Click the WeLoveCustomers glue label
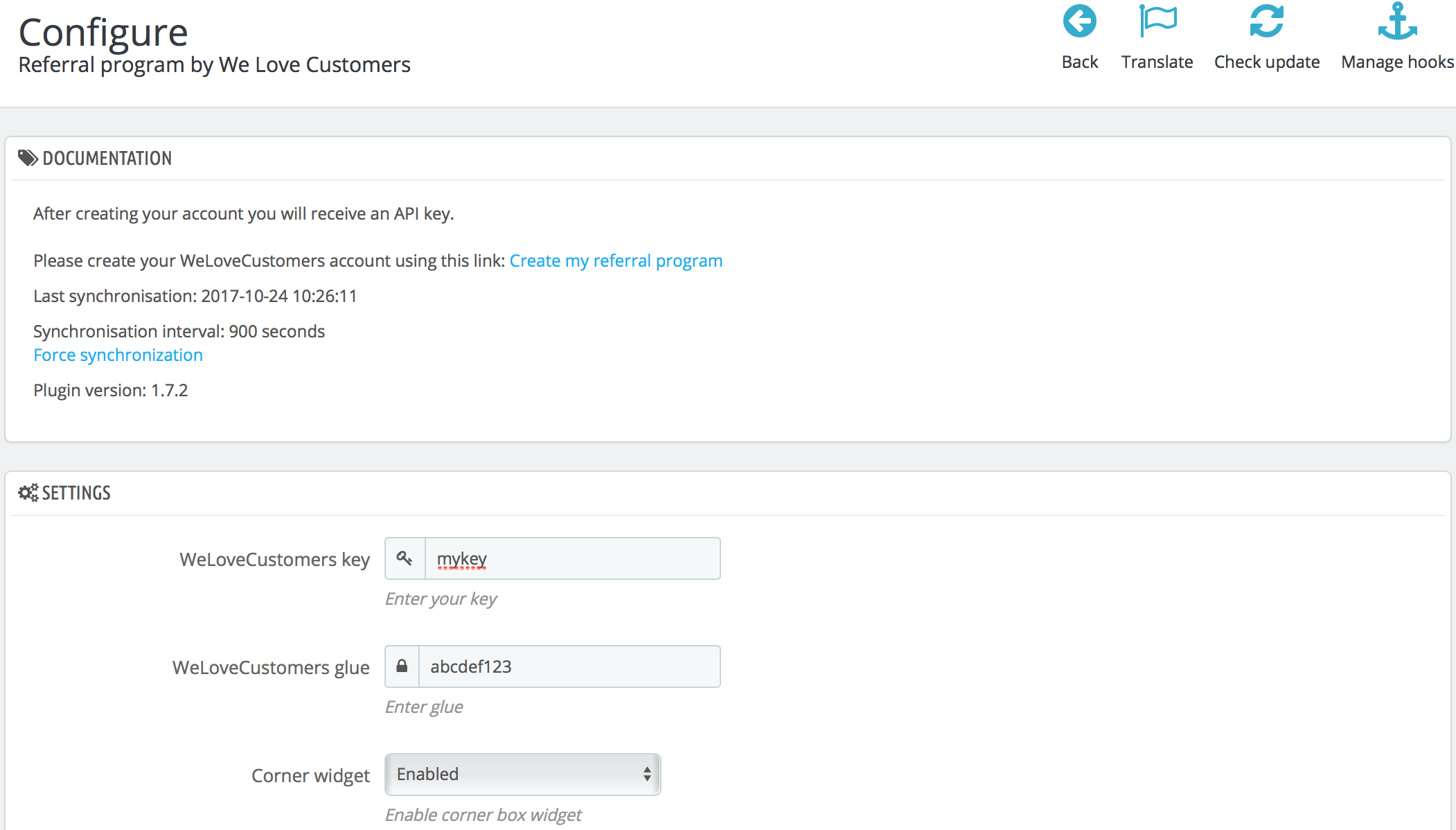Viewport: 1456px width, 830px height. pyautogui.click(x=271, y=667)
